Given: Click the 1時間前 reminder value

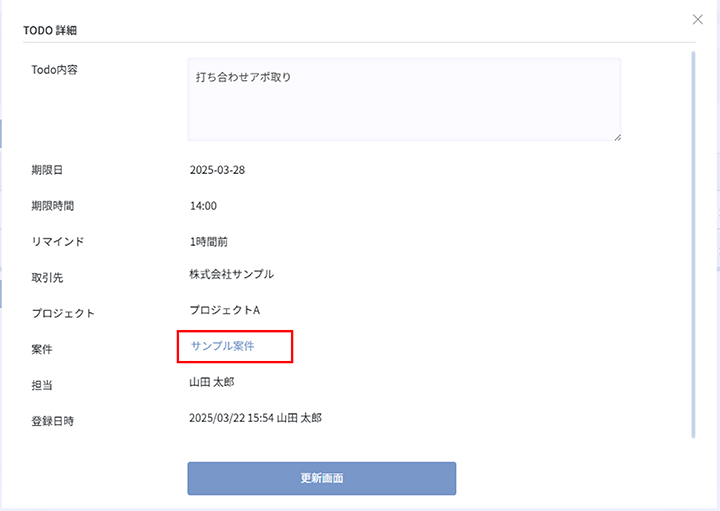Looking at the screenshot, I should (x=209, y=242).
